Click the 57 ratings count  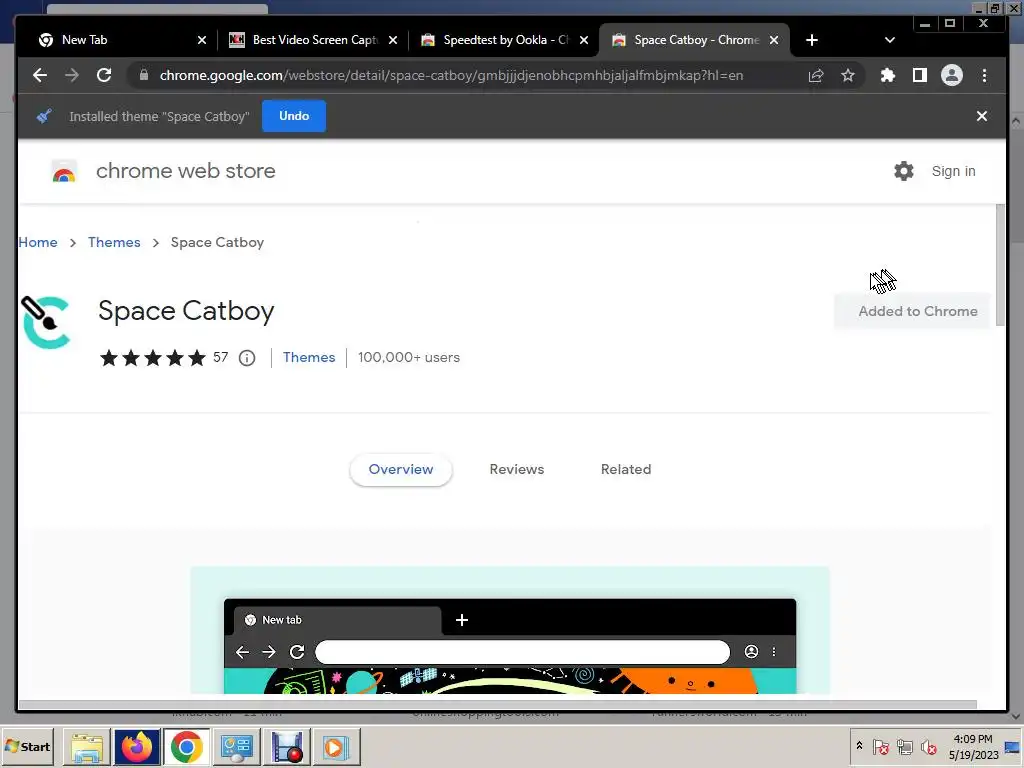pos(221,357)
